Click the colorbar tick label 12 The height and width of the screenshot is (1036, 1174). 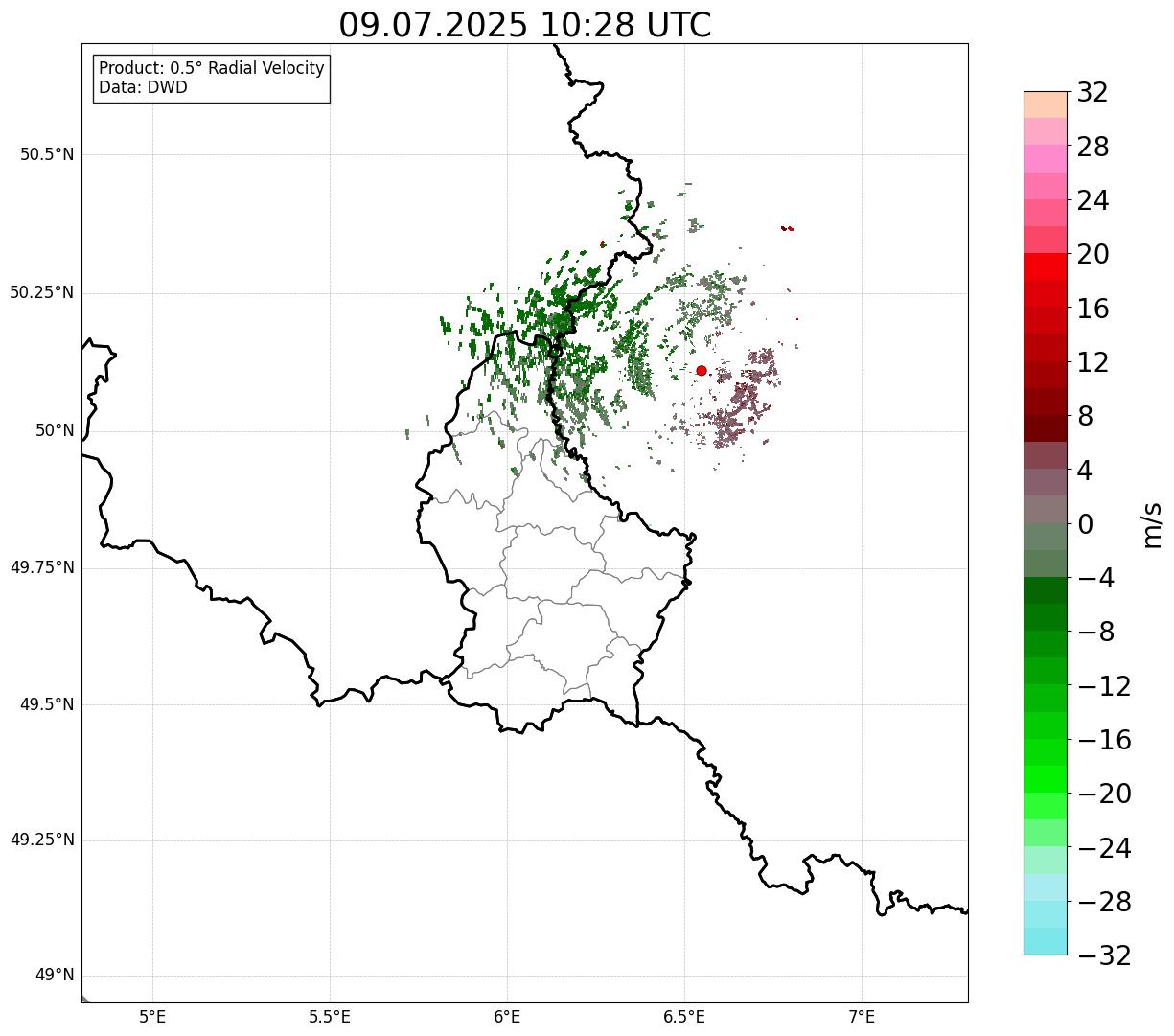(1093, 362)
